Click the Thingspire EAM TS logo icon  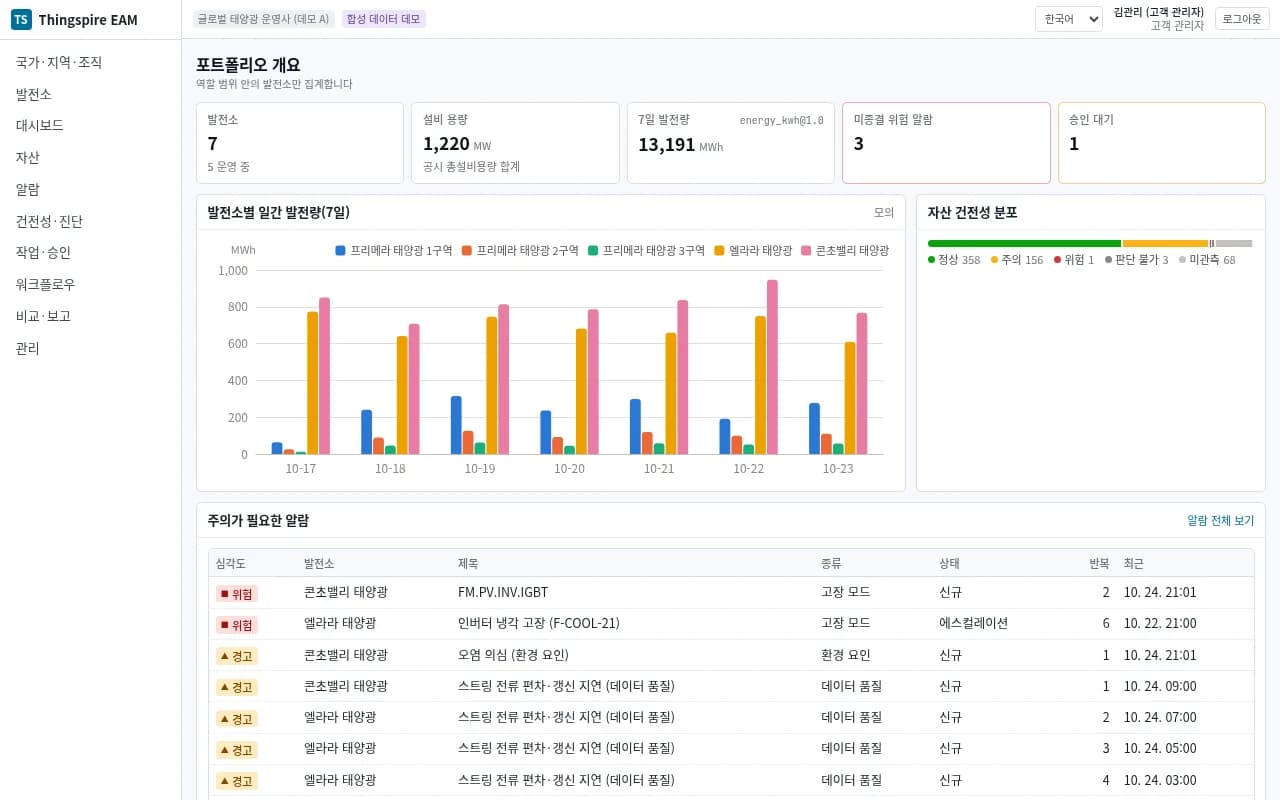(x=21, y=19)
